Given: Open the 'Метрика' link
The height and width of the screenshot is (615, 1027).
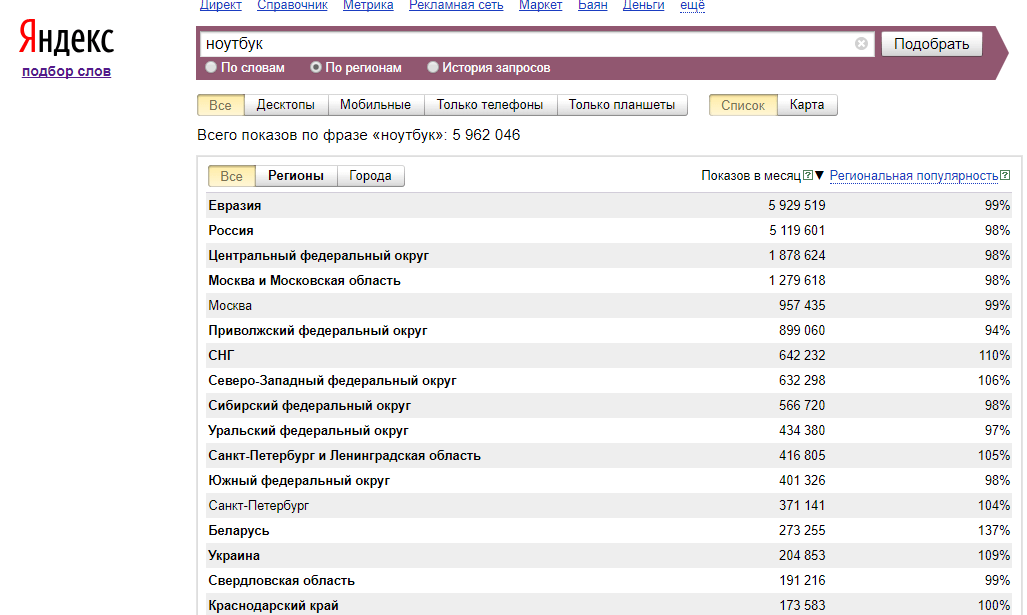Looking at the screenshot, I should pyautogui.click(x=368, y=5).
